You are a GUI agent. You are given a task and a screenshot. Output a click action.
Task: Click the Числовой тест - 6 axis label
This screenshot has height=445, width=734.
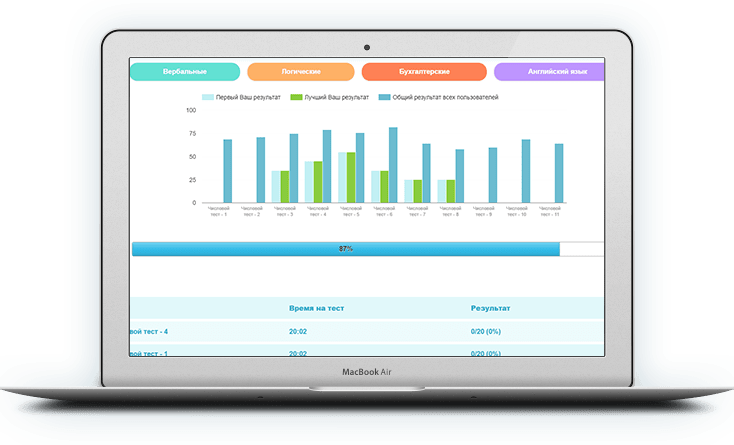click(x=384, y=211)
